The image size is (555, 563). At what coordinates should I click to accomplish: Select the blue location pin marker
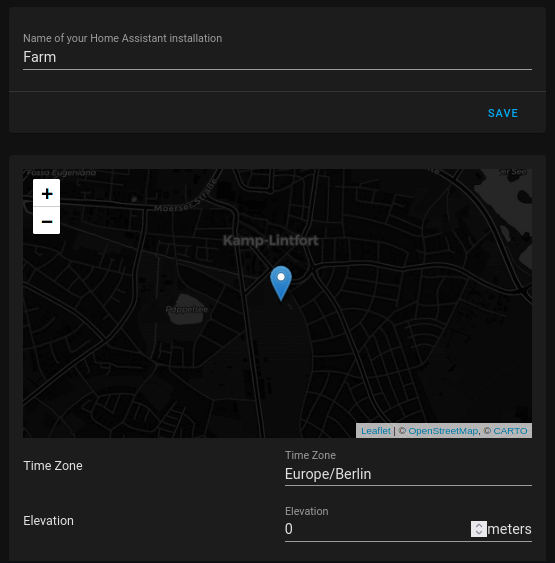[x=281, y=283]
